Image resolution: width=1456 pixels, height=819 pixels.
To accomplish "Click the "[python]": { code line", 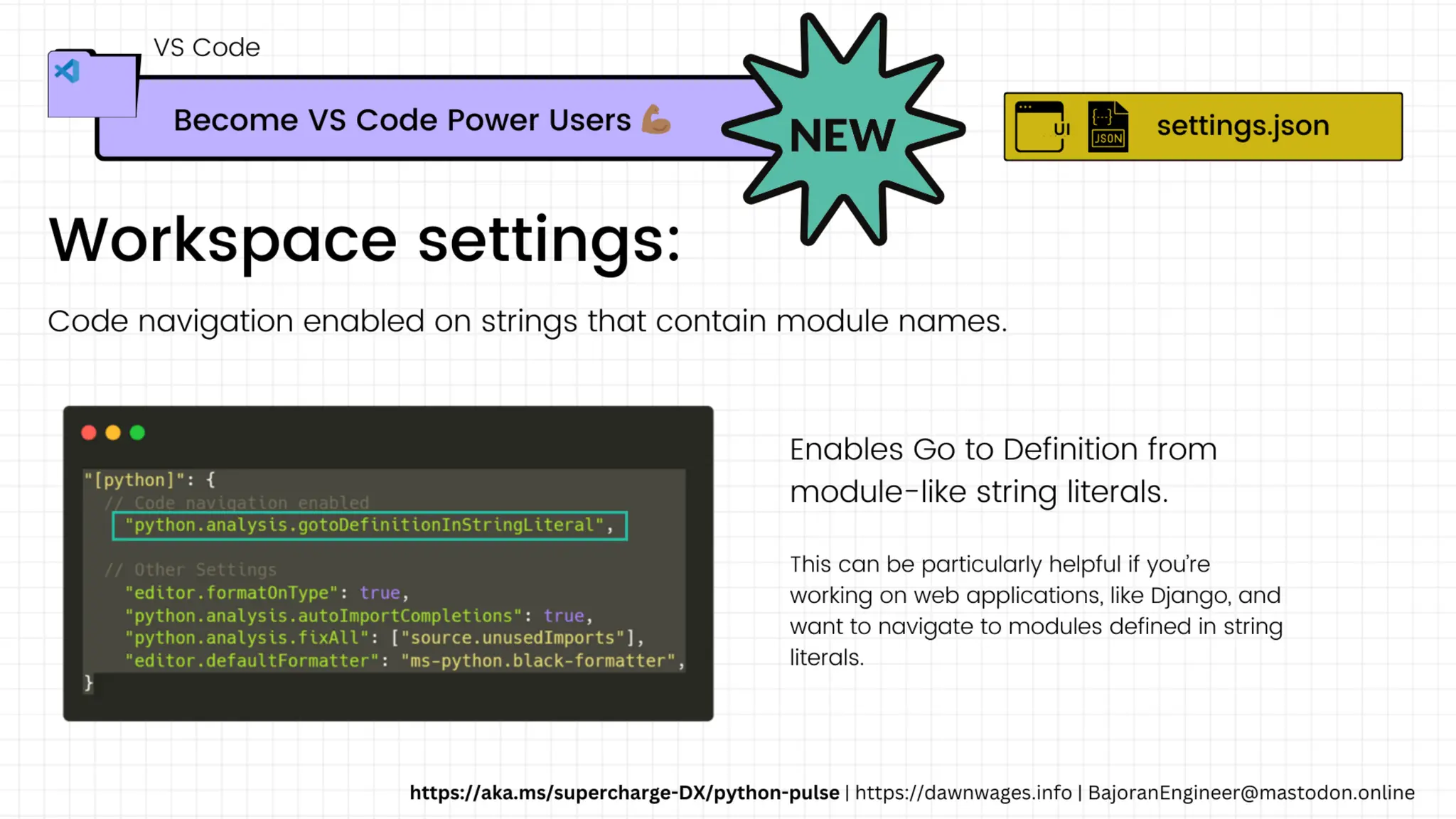I will coord(149,480).
